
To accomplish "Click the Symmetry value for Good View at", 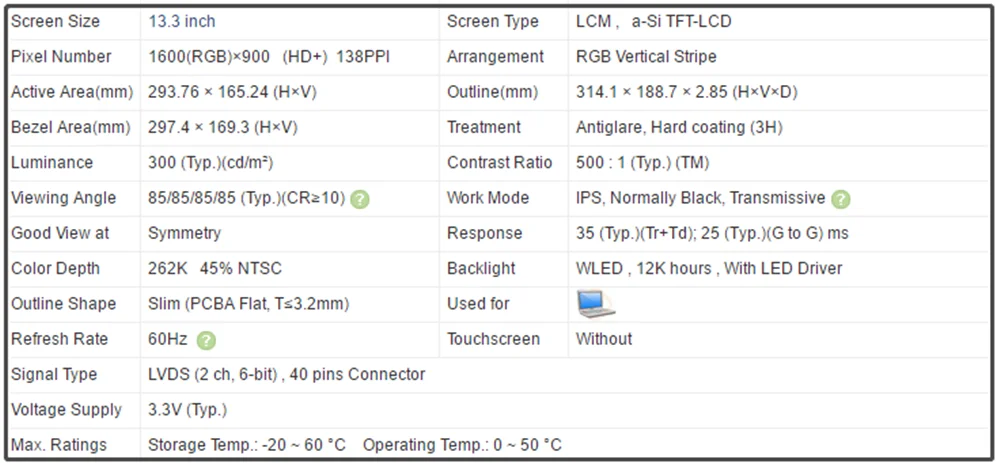I will (x=184, y=233).
